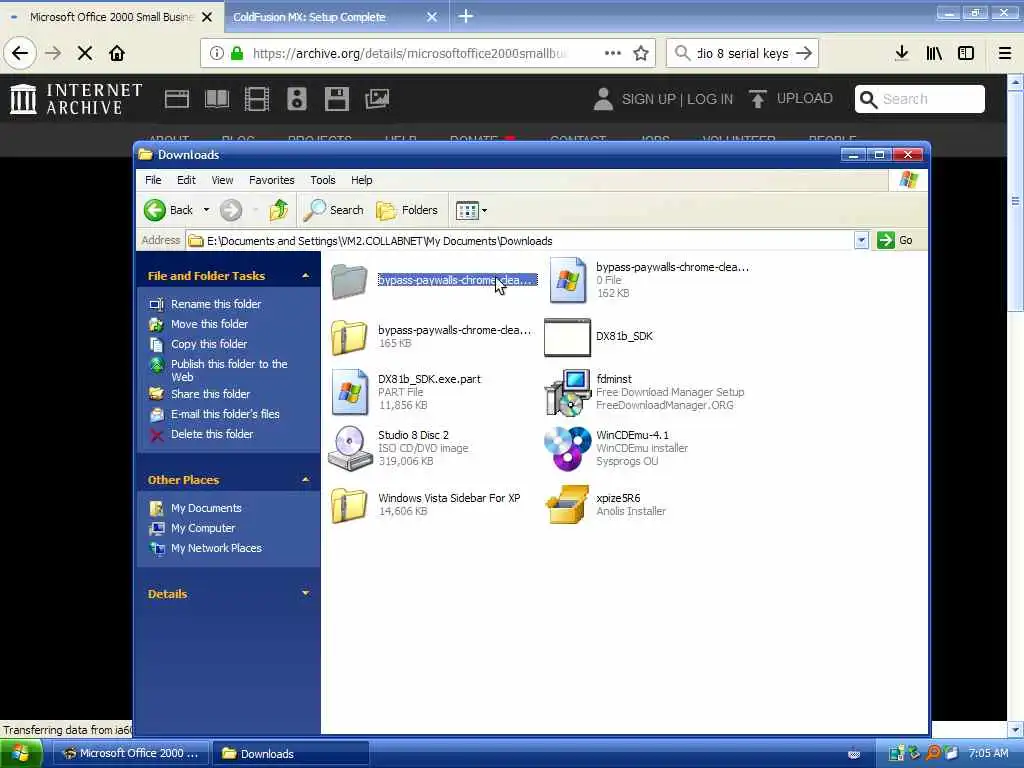Select the DX81b_SDK application icon
This screenshot has height=768, width=1024.
567,337
